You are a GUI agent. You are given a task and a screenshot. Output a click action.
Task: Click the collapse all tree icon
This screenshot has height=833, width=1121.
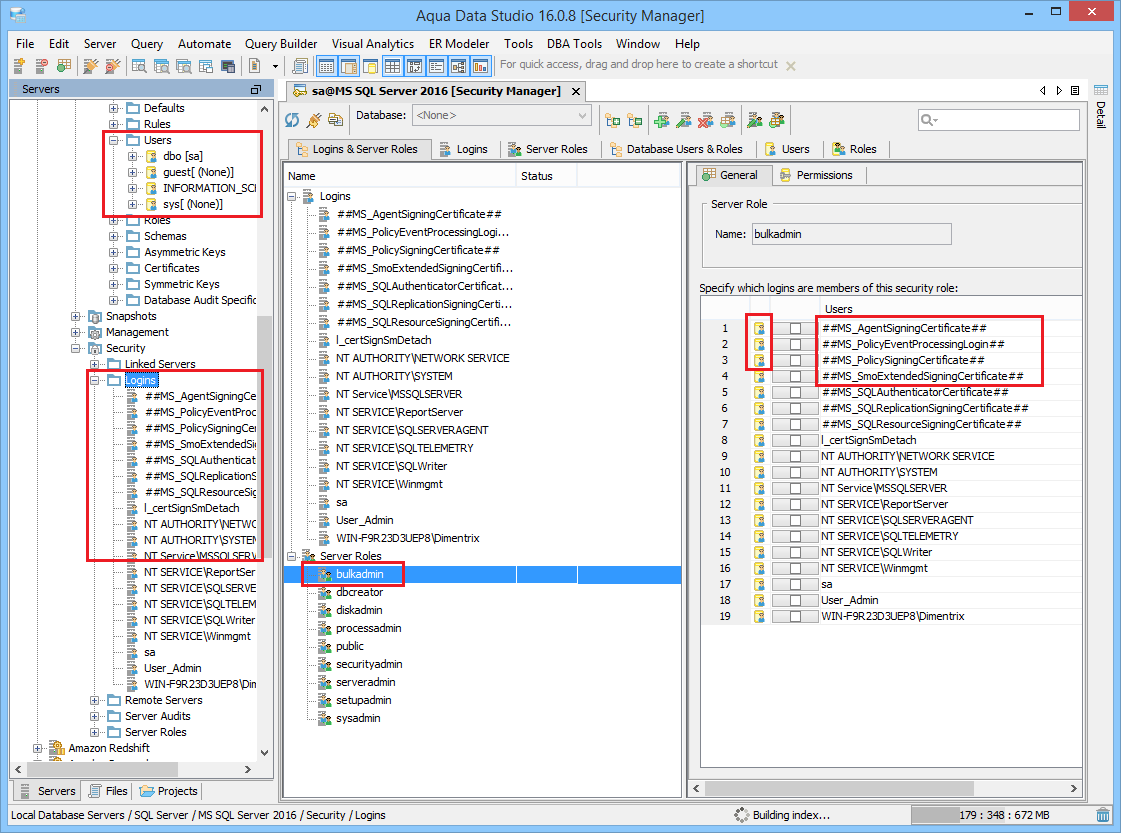click(x=635, y=120)
